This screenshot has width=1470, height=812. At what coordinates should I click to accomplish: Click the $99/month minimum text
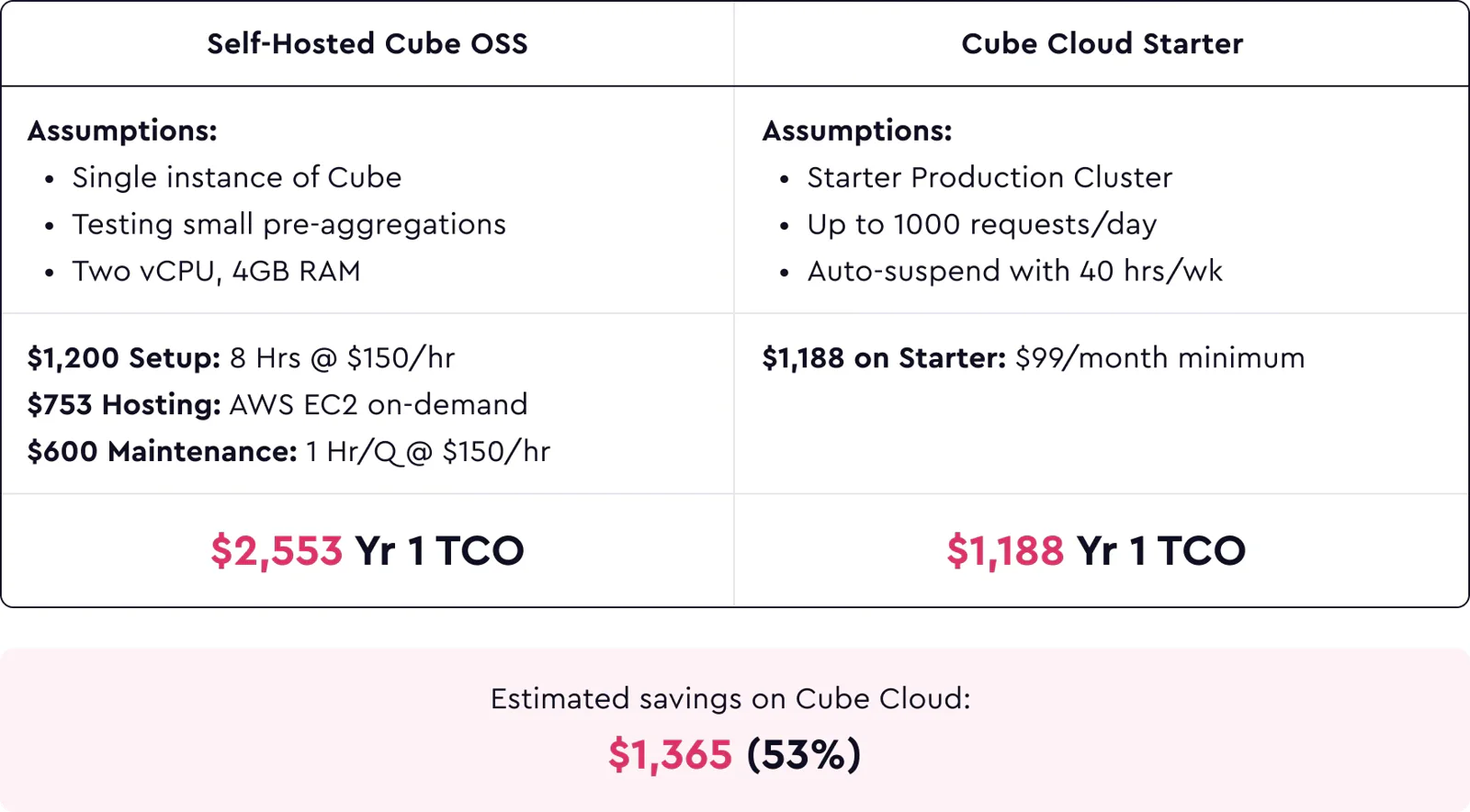(1160, 357)
